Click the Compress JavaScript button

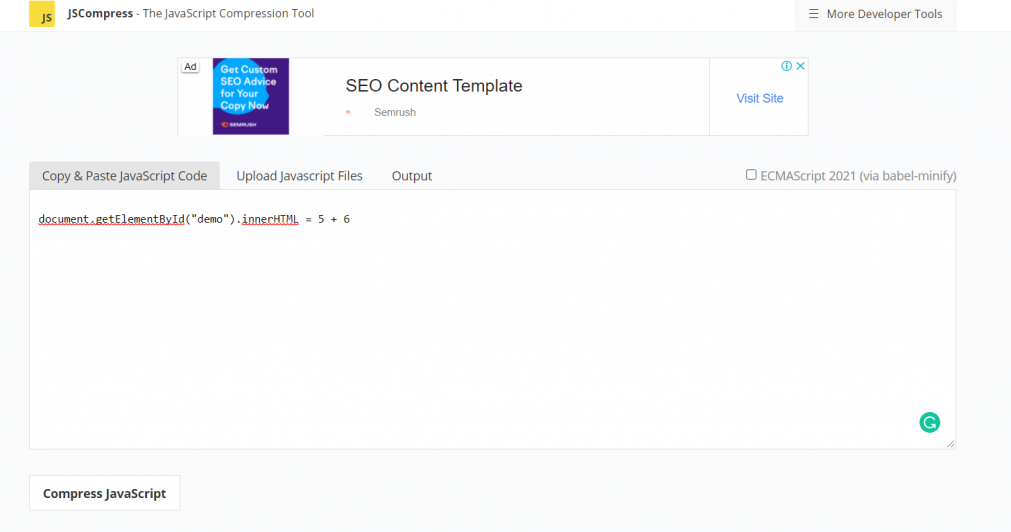click(104, 493)
